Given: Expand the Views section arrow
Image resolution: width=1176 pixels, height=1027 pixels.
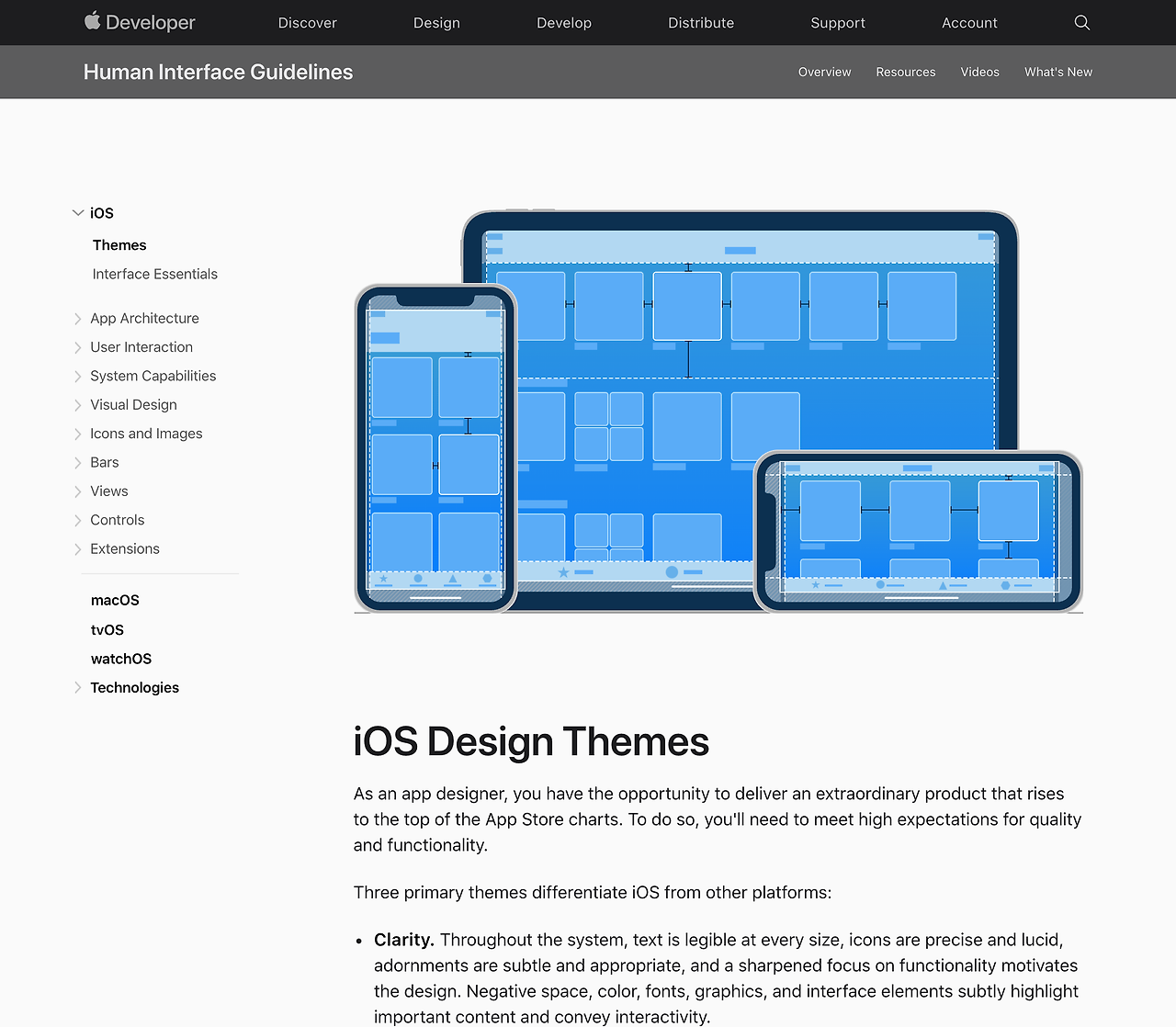Looking at the screenshot, I should [x=77, y=491].
